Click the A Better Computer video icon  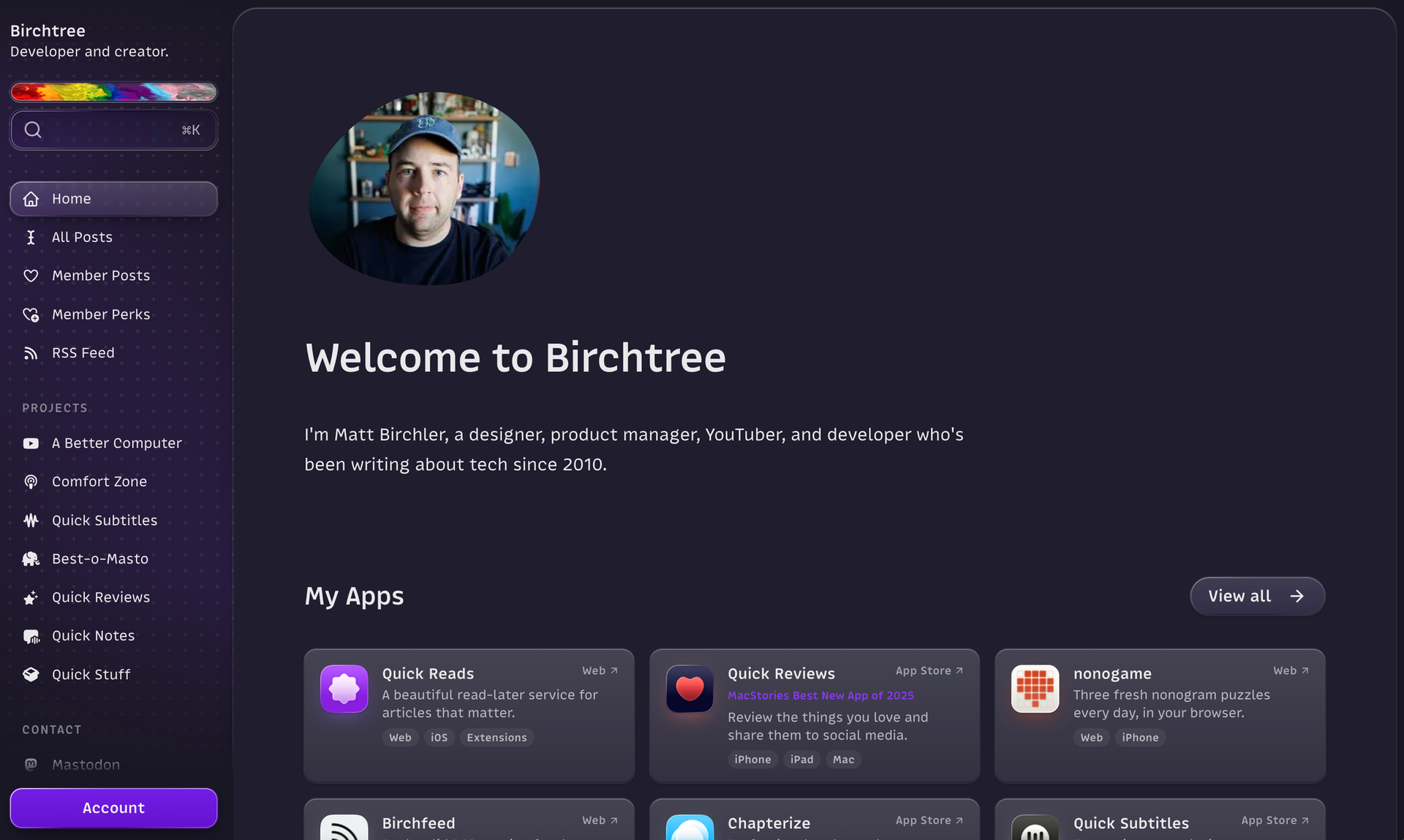(31, 443)
